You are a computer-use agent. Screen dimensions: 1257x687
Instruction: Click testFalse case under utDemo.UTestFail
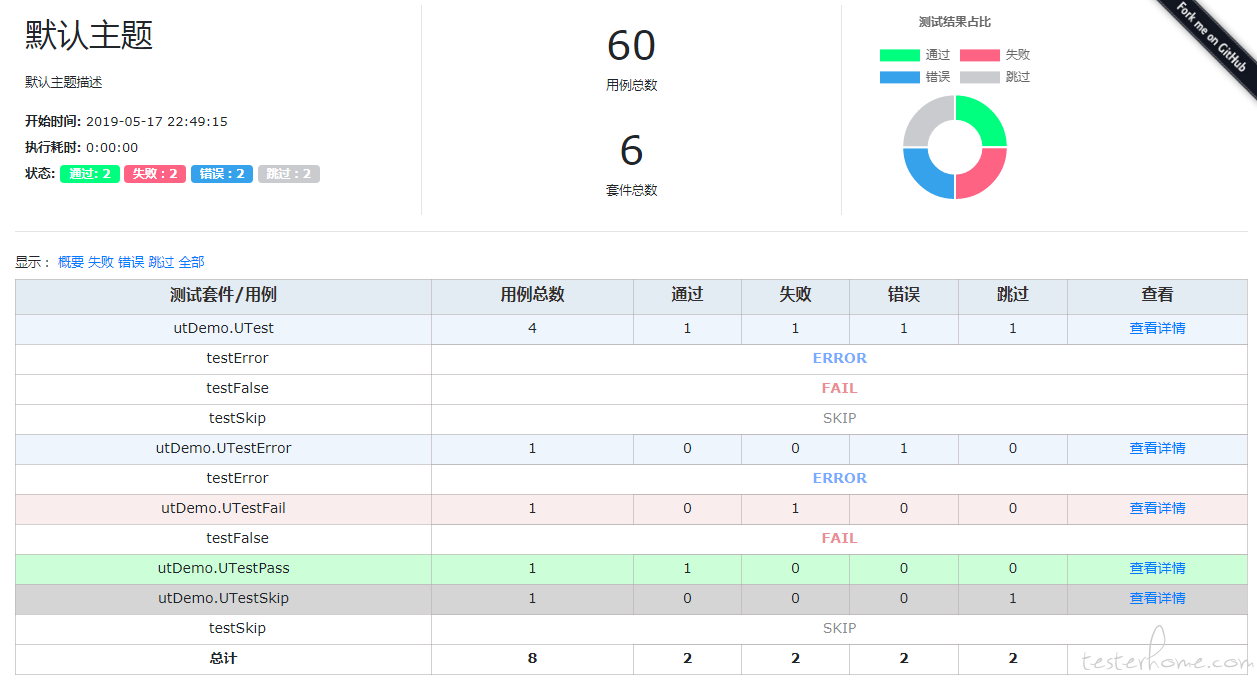coord(237,538)
